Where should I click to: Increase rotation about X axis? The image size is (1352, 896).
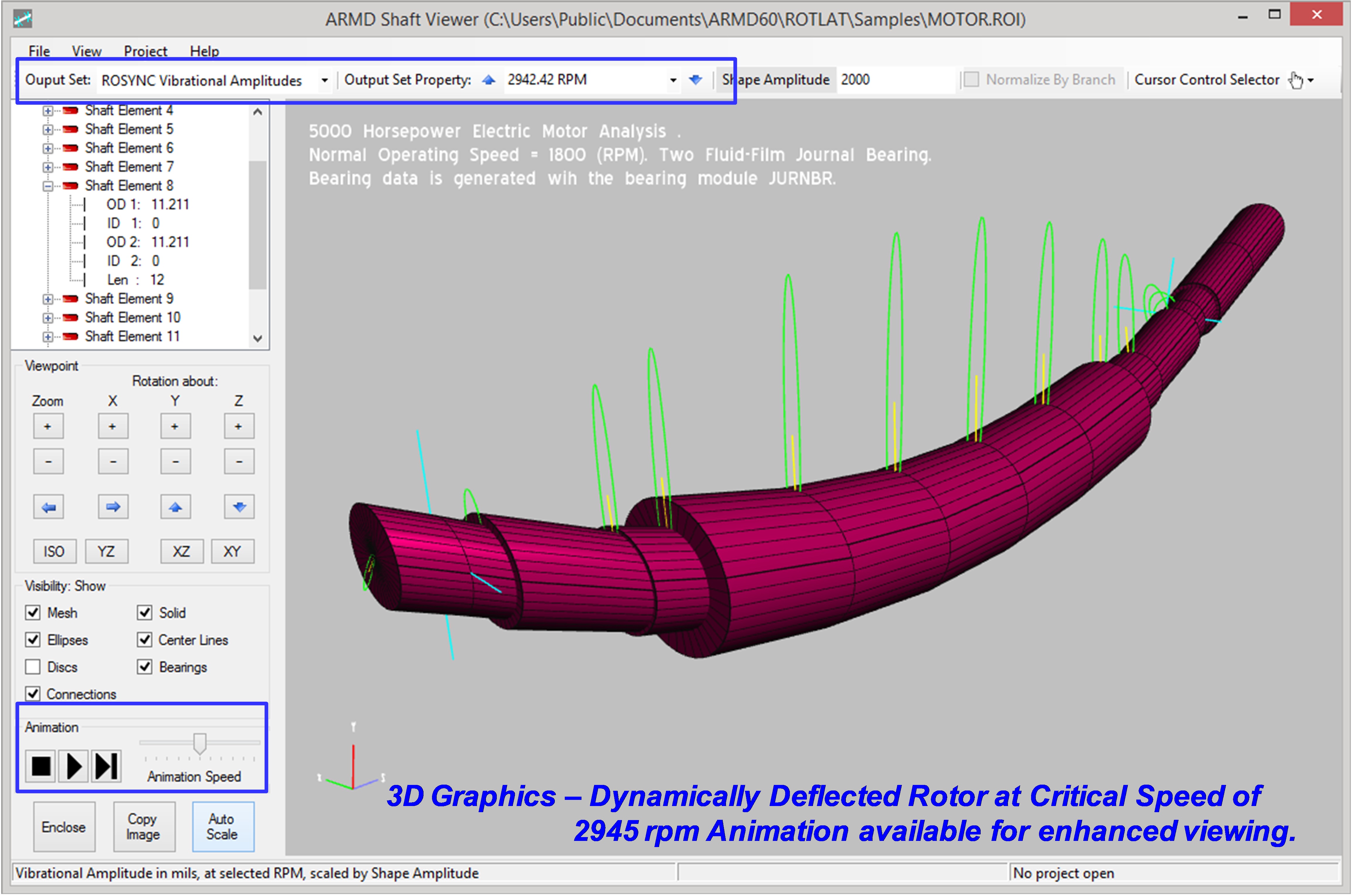click(x=113, y=426)
